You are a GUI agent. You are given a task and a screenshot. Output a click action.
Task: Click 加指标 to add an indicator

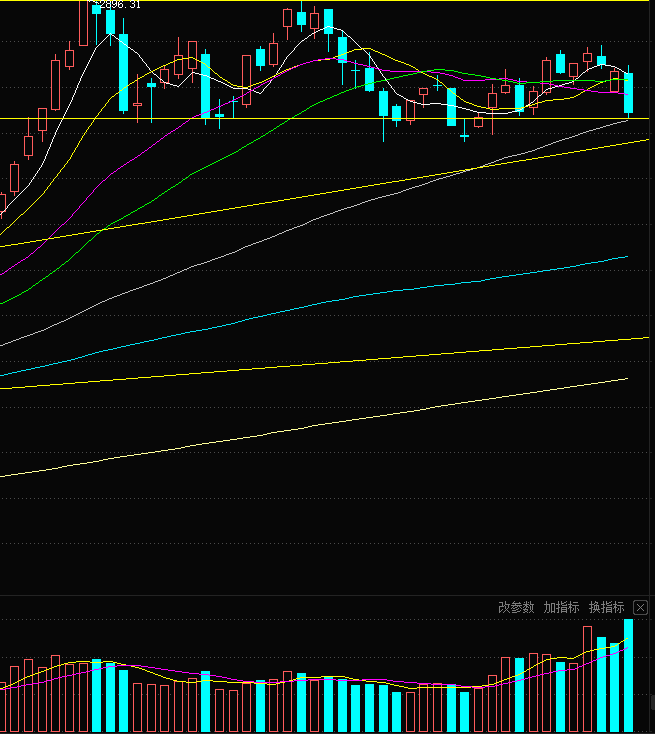[561, 608]
